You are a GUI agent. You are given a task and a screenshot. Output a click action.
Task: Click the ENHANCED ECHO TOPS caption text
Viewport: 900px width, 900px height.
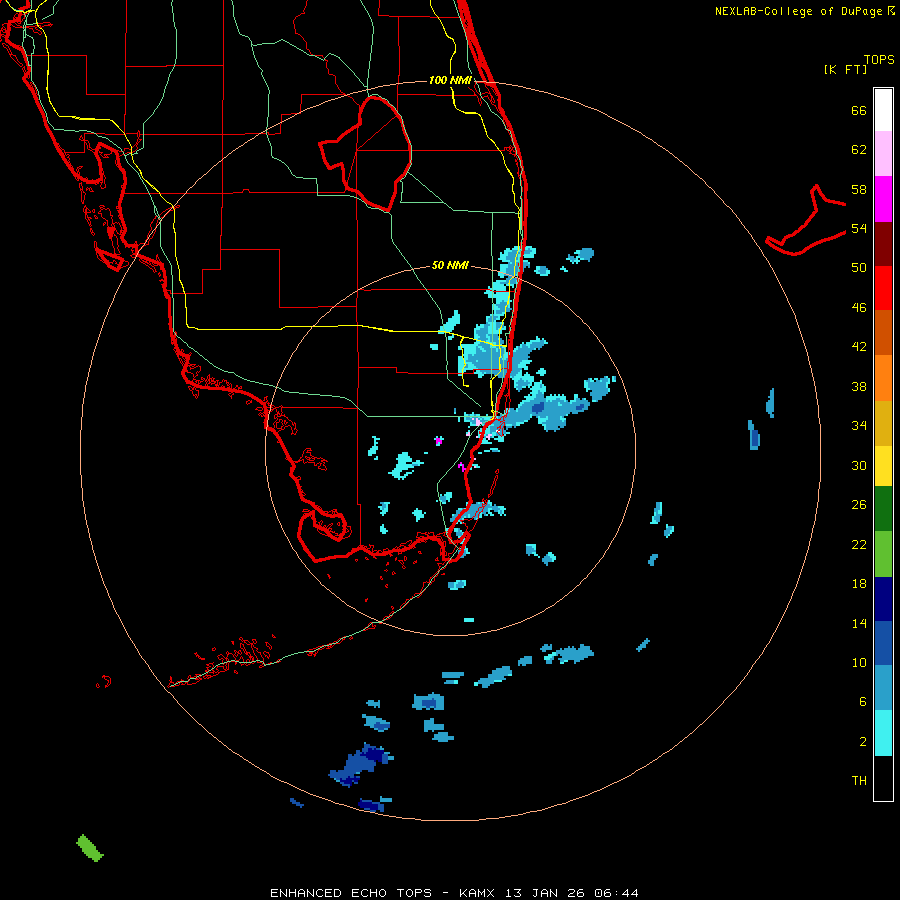[x=351, y=893]
